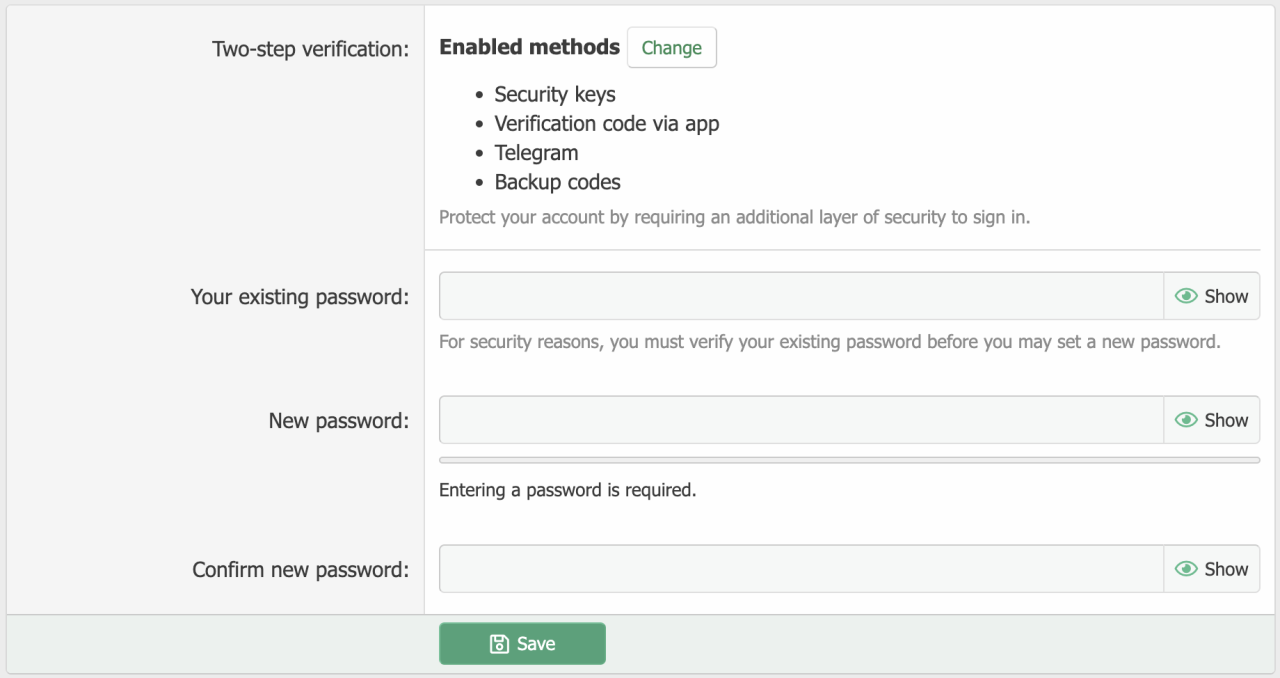The image size is (1280, 678).
Task: Toggle Show for the existing password field
Action: (x=1211, y=296)
